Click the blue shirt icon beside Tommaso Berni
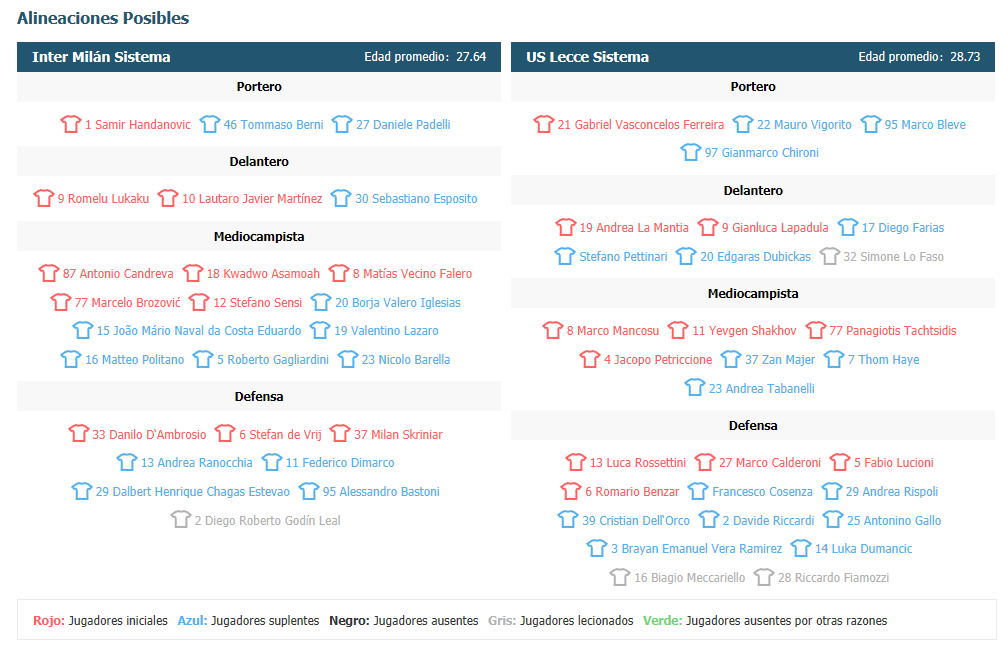Screen dimensions: 1007x652 click(x=209, y=124)
